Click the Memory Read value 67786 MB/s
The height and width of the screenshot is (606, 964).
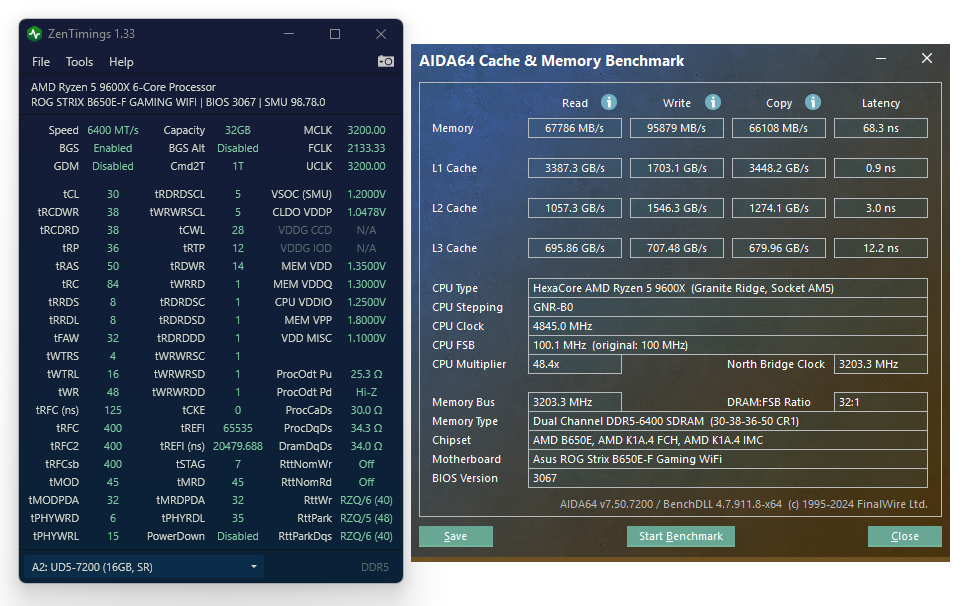point(575,128)
